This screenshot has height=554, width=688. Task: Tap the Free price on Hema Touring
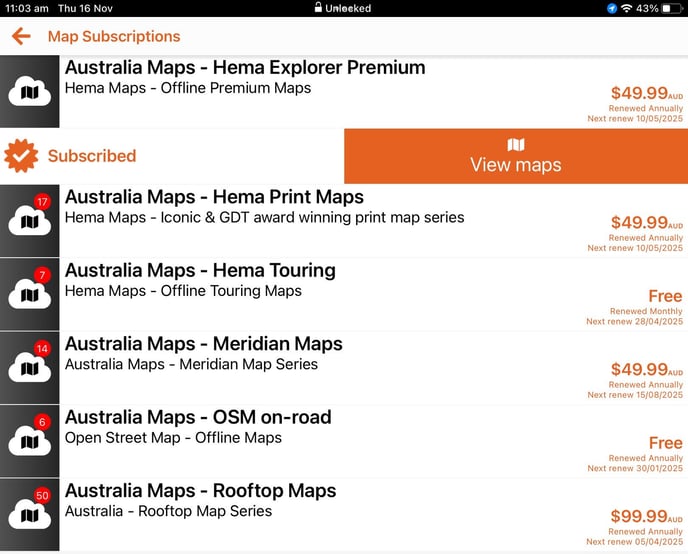665,296
